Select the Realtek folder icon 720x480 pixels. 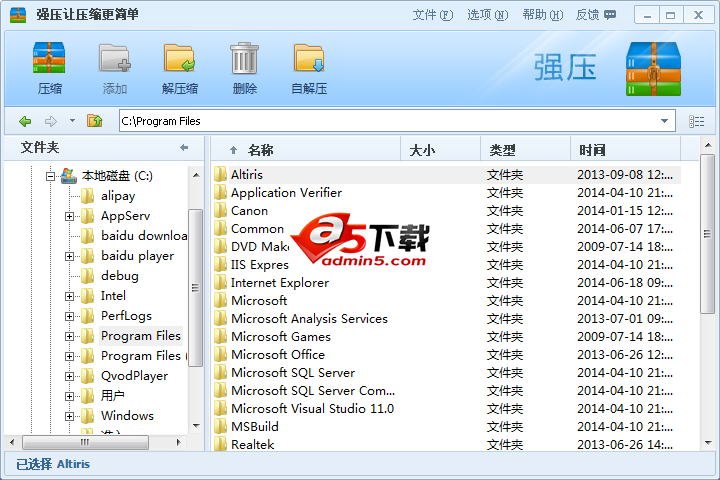[x=220, y=444]
